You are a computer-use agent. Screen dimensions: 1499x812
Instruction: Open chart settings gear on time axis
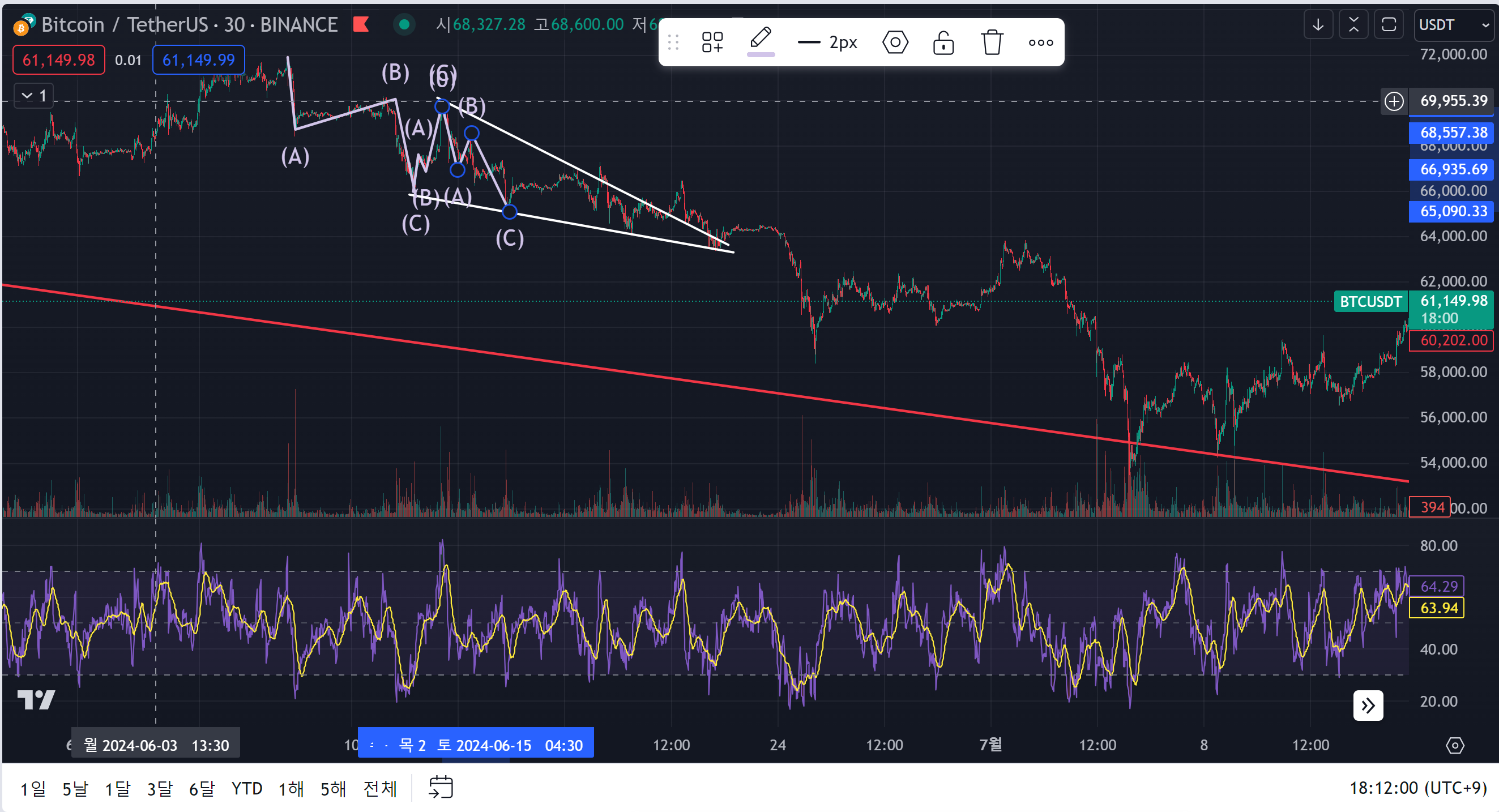1455,745
